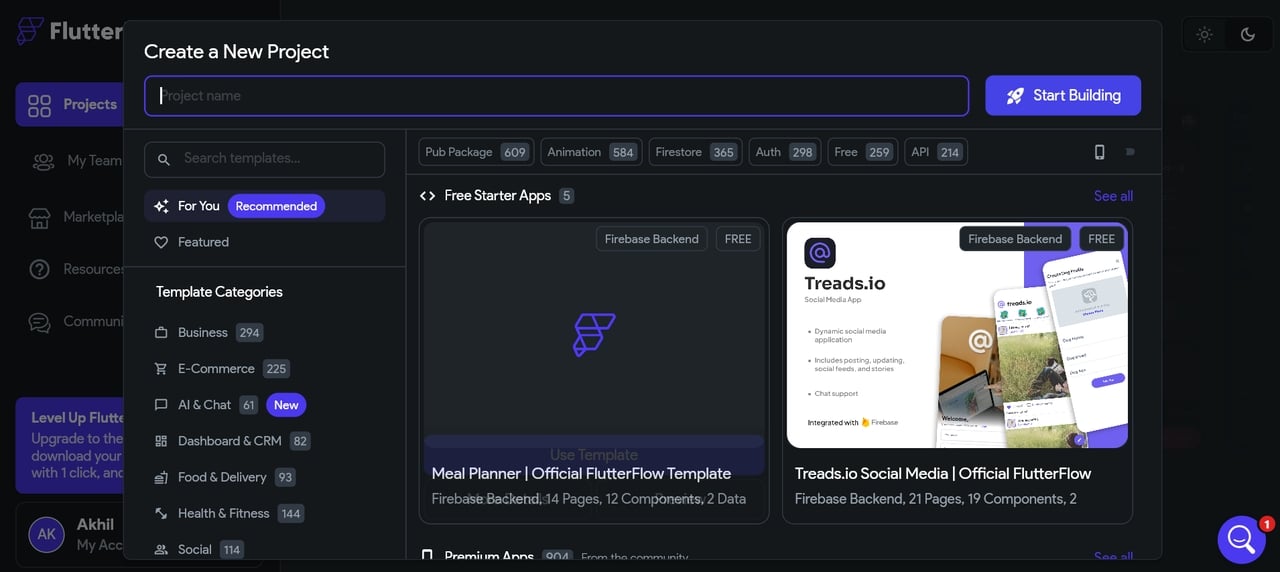The image size is (1280, 572).
Task: Click the Start Building button
Action: [1063, 96]
